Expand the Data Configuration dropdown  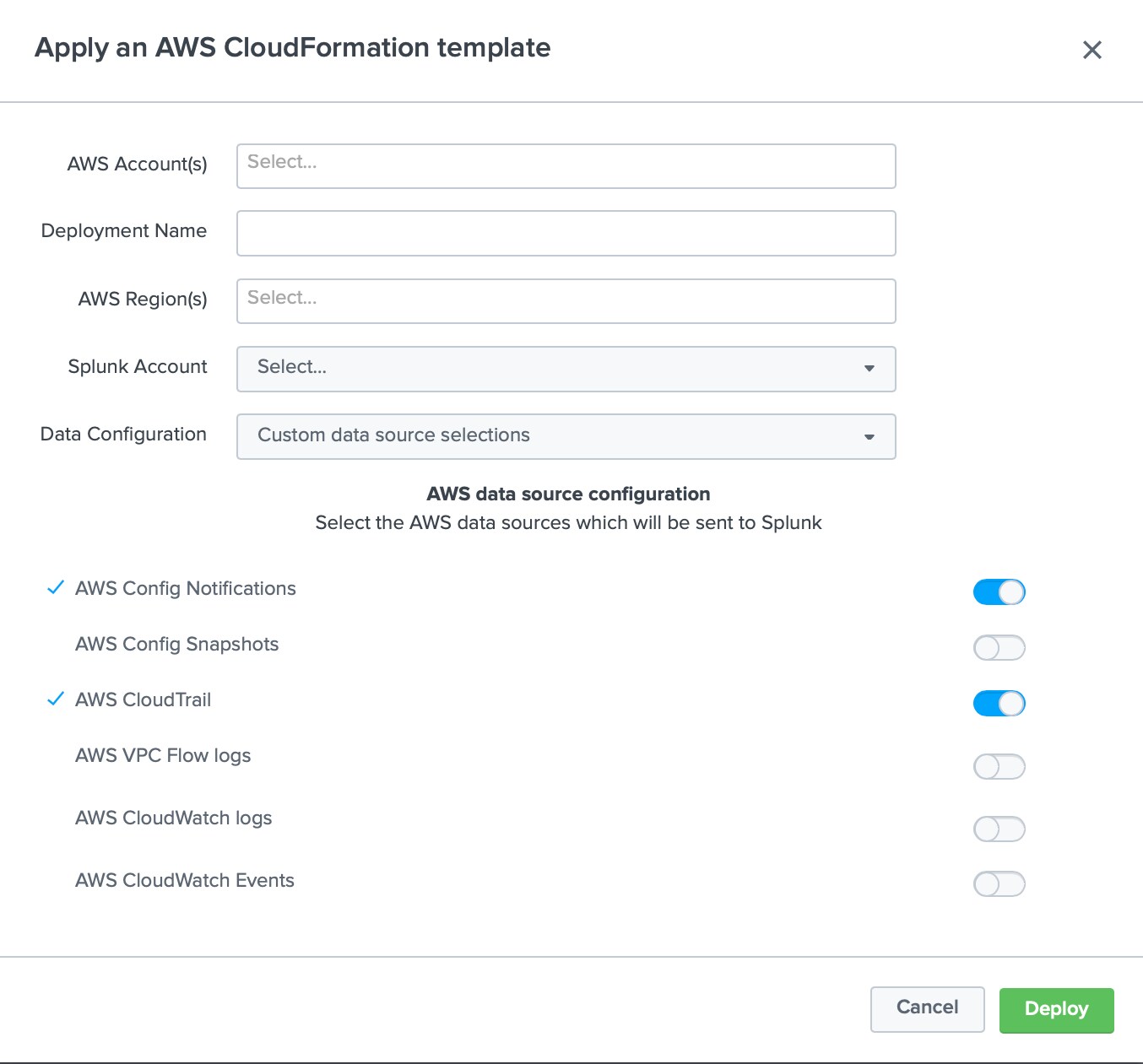pyautogui.click(x=566, y=436)
